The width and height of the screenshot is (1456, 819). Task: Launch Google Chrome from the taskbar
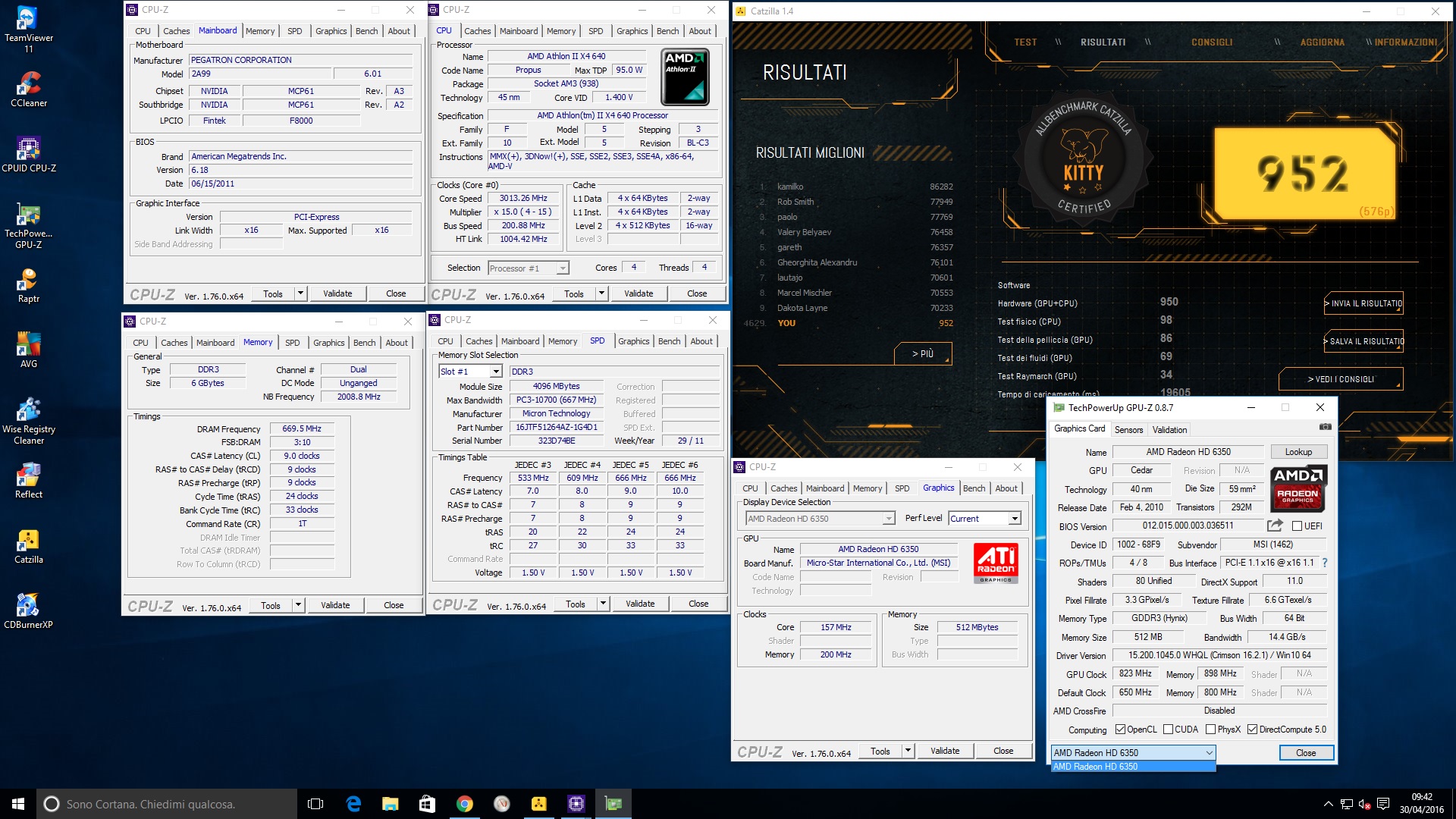pyautogui.click(x=465, y=804)
